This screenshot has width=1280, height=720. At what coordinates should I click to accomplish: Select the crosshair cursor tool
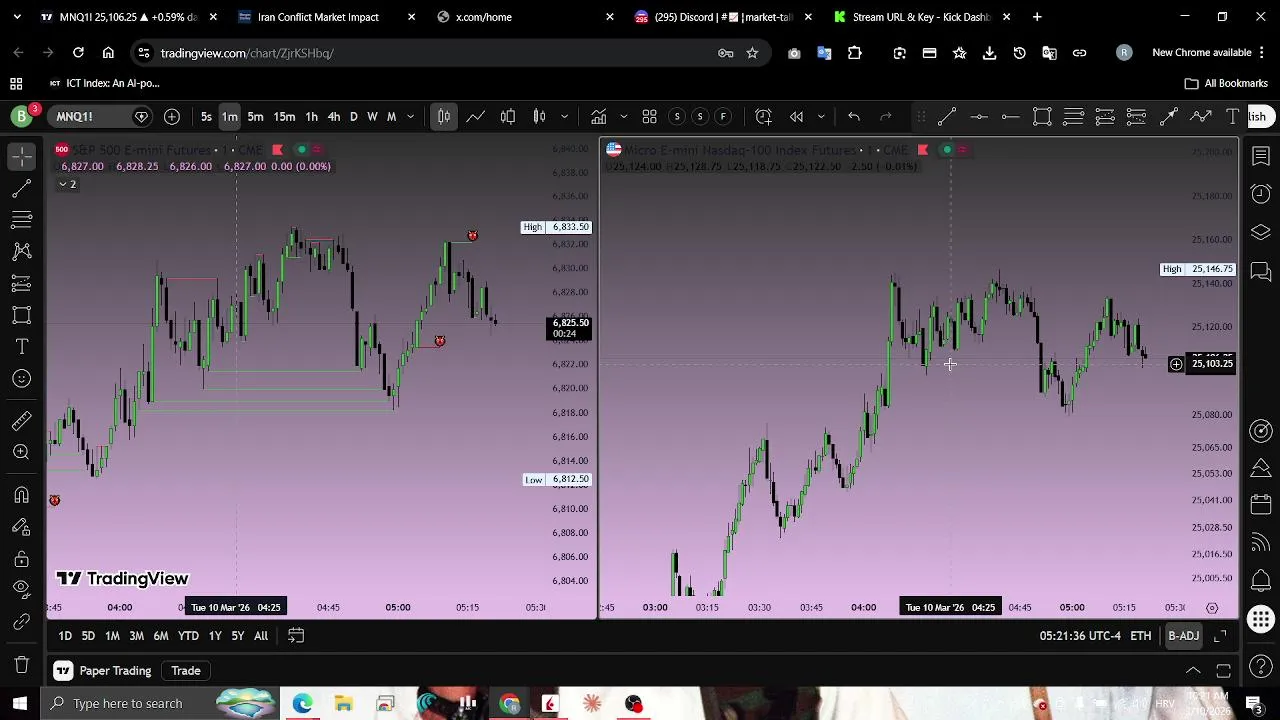click(x=22, y=156)
